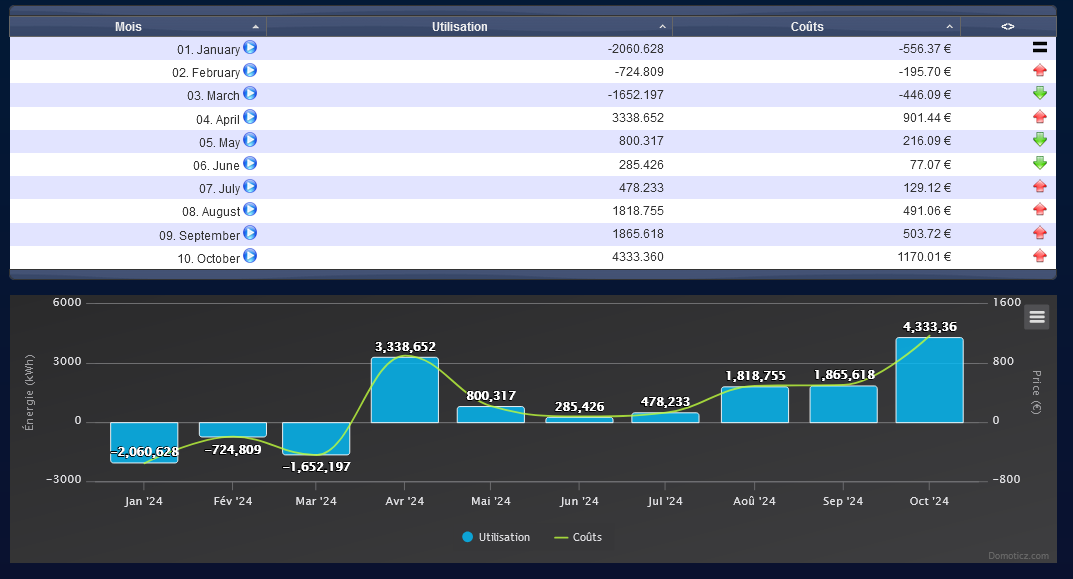Open January details via blue arrow icon
The height and width of the screenshot is (579, 1073).
250,47
